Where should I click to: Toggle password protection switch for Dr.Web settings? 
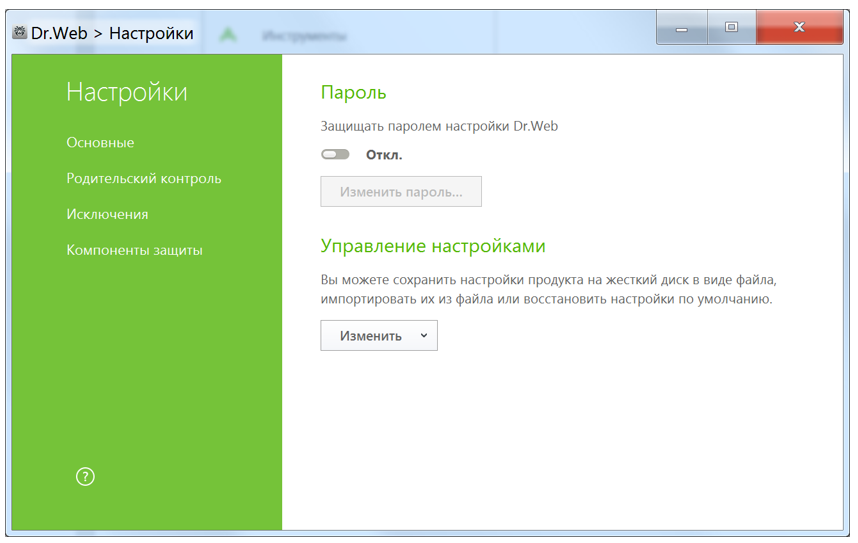[335, 154]
